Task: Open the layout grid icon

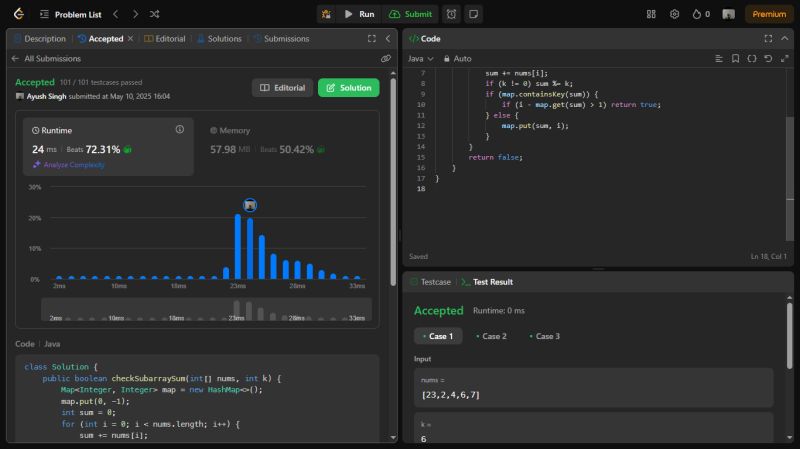Action: point(651,14)
